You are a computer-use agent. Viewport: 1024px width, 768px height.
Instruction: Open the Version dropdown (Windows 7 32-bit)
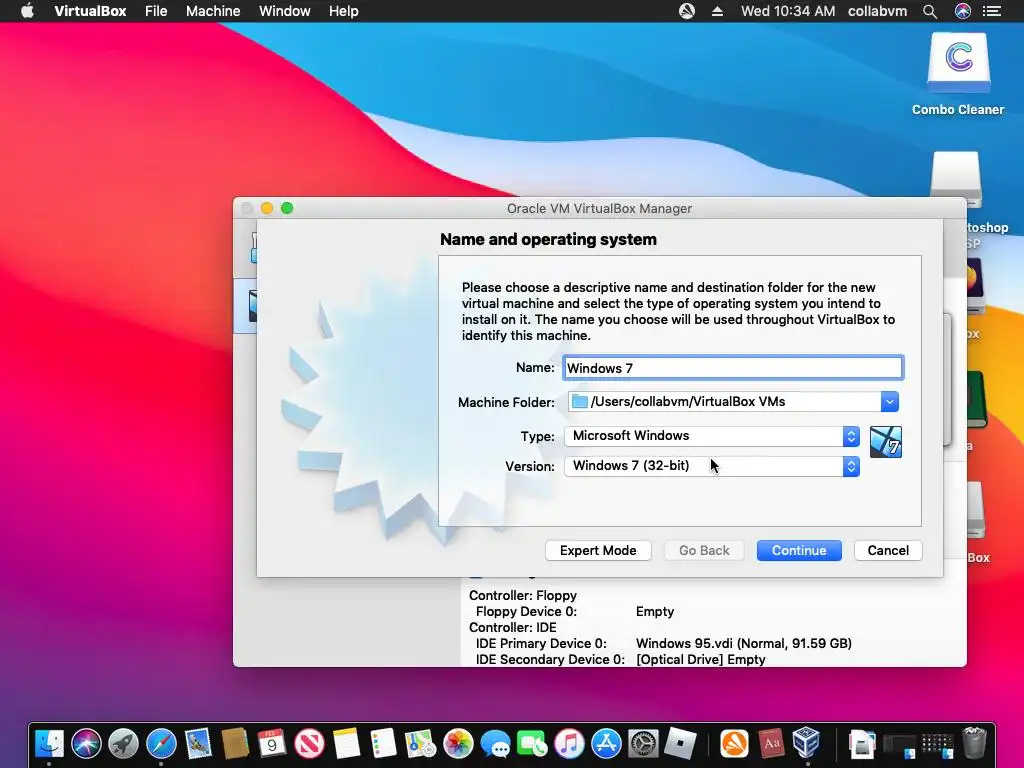coord(712,466)
